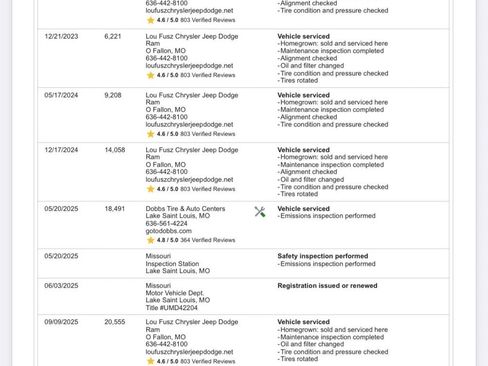View 803 Verified Reviews in the 12/21/2023 row
488x366 pixels.
pos(208,75)
